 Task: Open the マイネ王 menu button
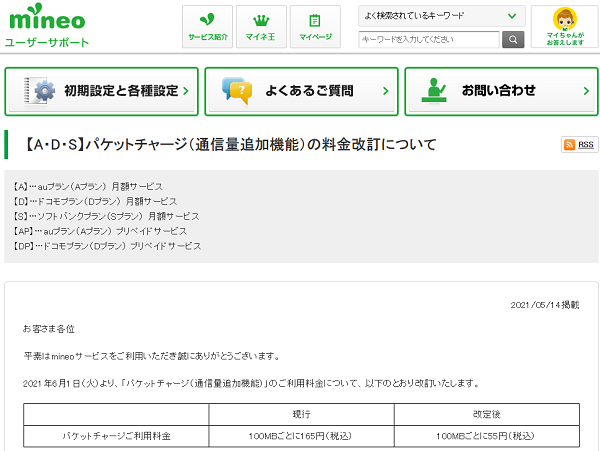pos(261,27)
